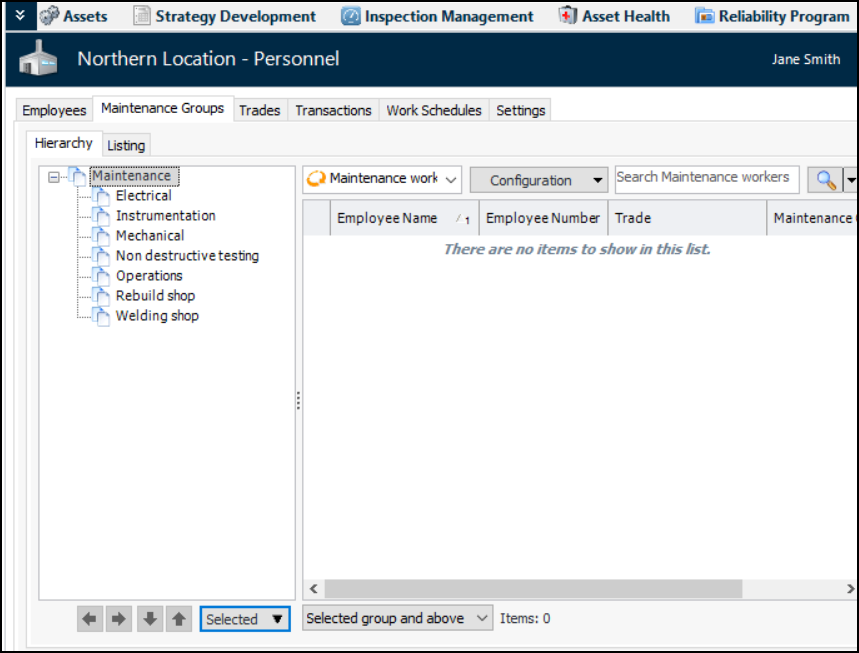Click the Jane Smith user name
Image resolution: width=859 pixels, height=653 pixels.
[806, 59]
